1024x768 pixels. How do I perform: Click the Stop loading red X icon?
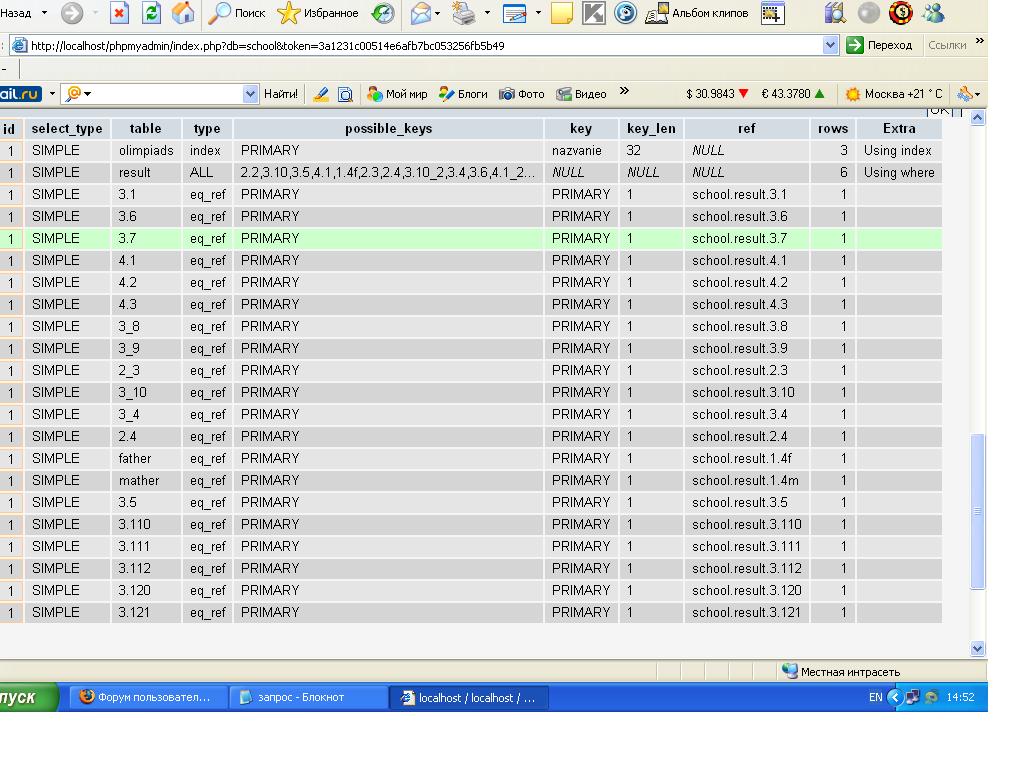click(x=119, y=13)
